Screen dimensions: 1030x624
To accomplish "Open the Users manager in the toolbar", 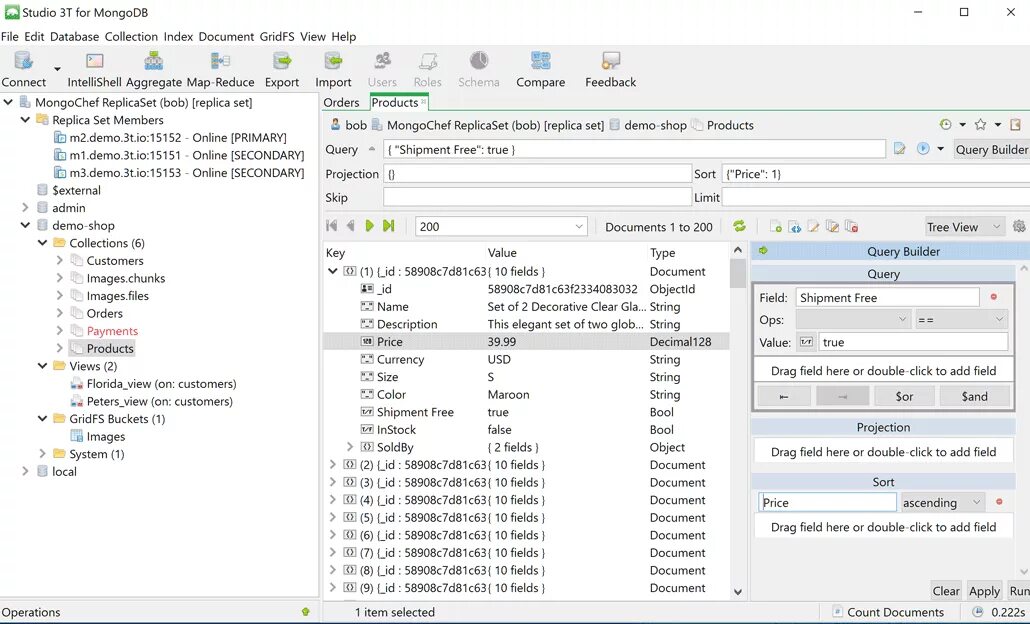I will click(382, 69).
